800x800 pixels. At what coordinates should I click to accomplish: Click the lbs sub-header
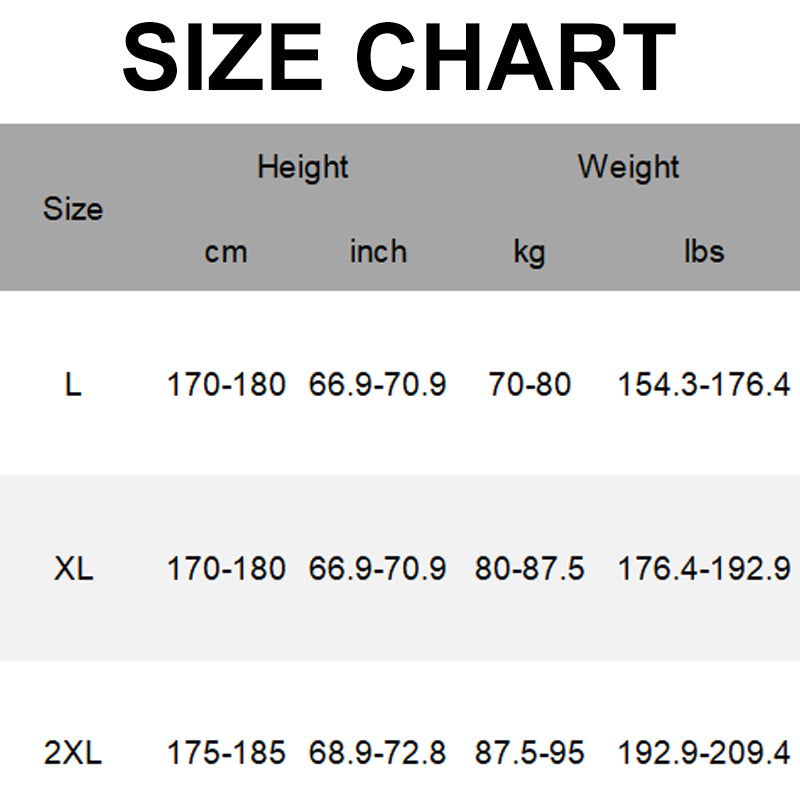(704, 252)
